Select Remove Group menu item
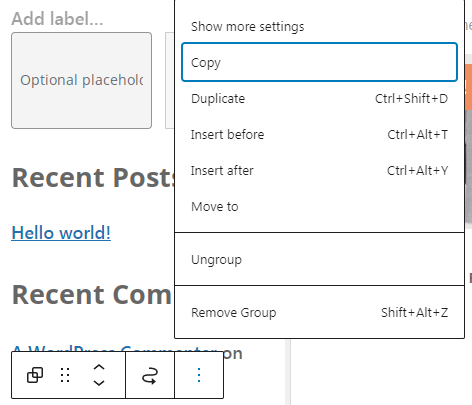This screenshot has width=472, height=405. 319,313
